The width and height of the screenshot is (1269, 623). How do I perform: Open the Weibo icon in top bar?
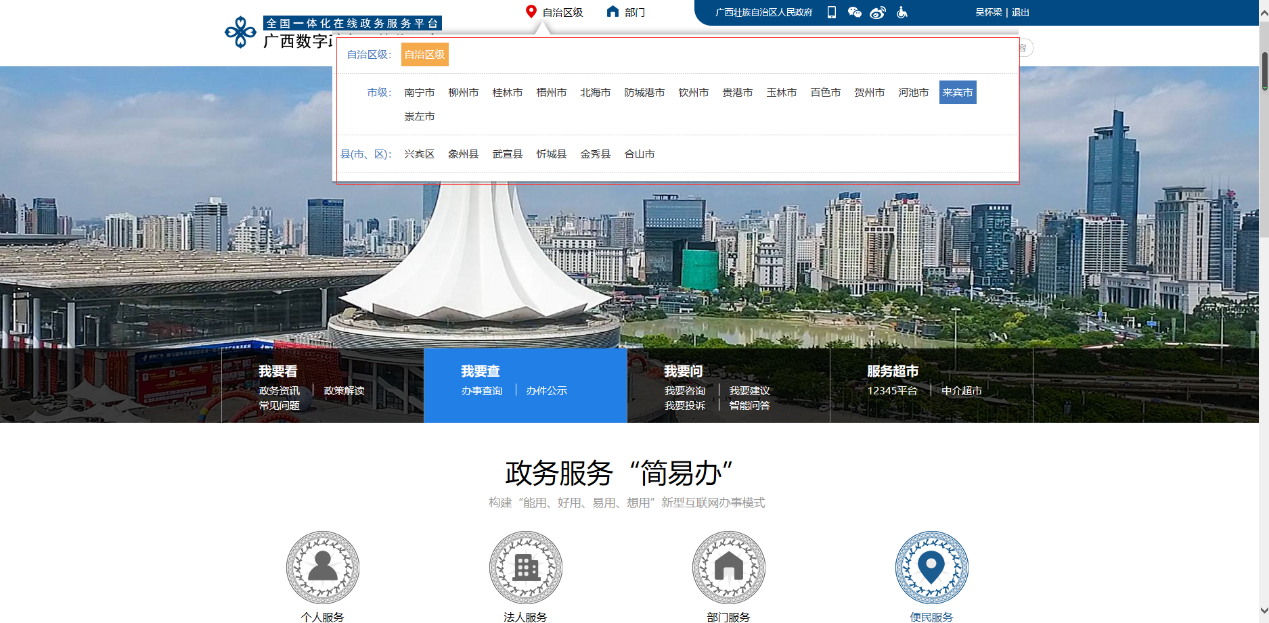coord(878,13)
